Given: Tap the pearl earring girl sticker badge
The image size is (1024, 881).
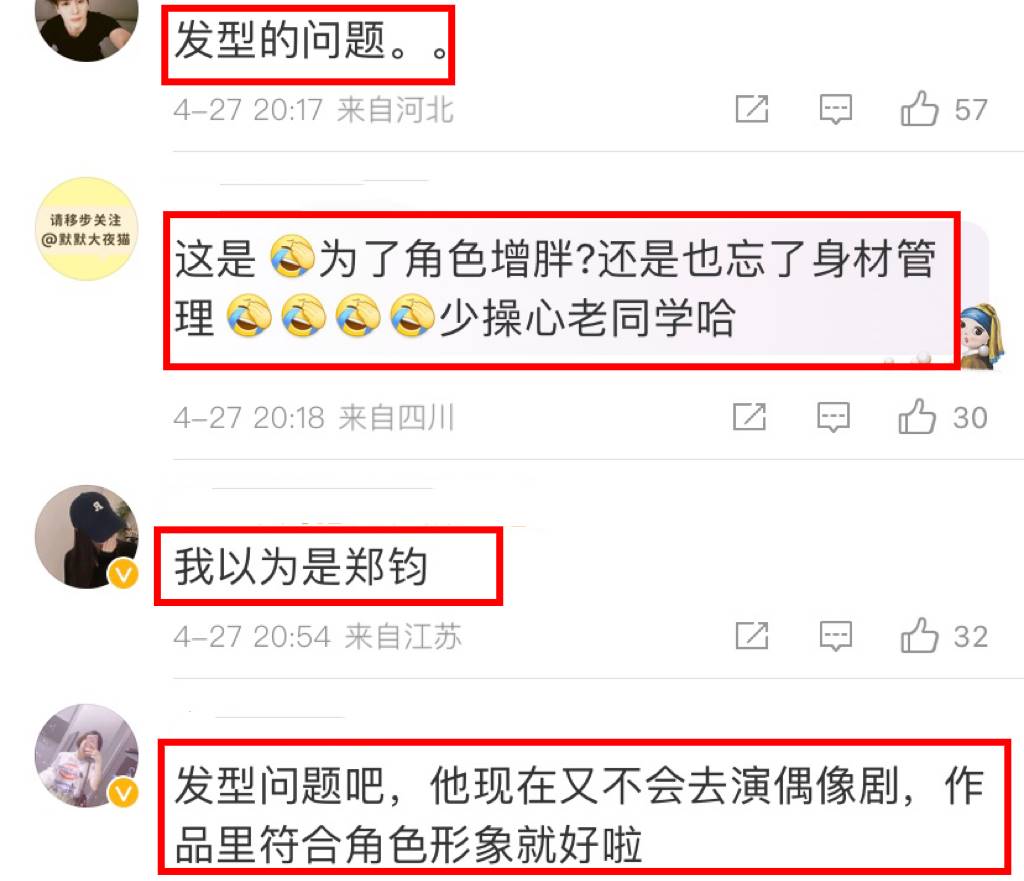Looking at the screenshot, I should 982,336.
